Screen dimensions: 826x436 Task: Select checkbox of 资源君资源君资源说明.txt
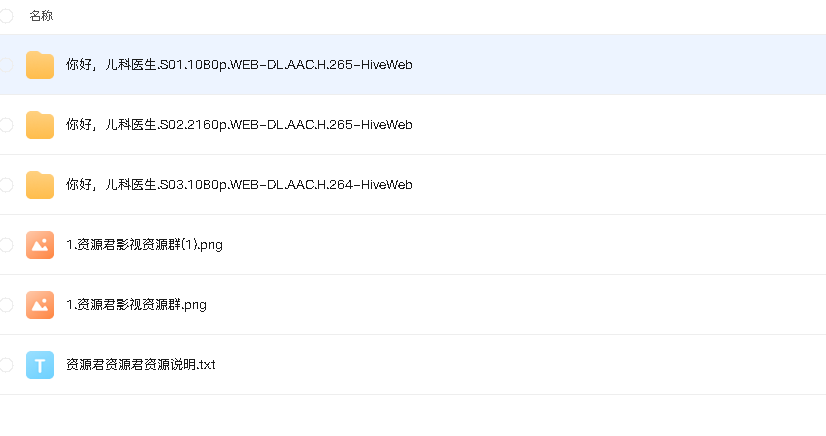point(6,365)
